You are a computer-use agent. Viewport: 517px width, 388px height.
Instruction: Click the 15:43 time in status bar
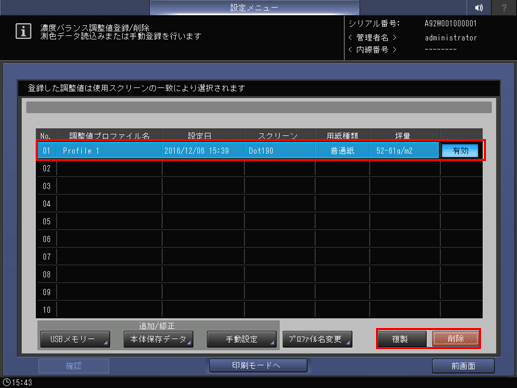22,382
